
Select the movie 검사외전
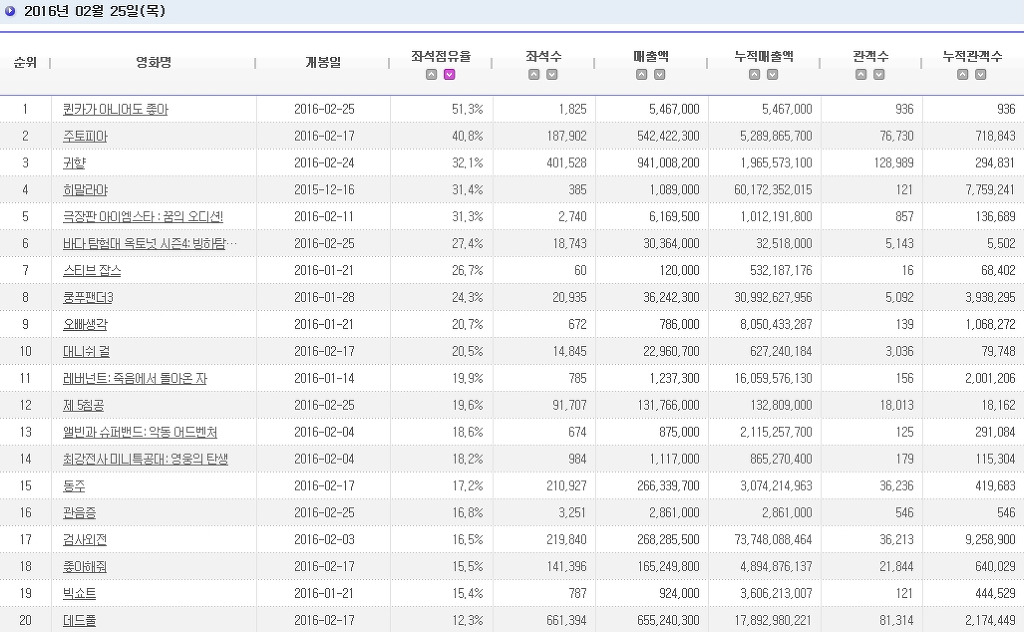click(84, 540)
